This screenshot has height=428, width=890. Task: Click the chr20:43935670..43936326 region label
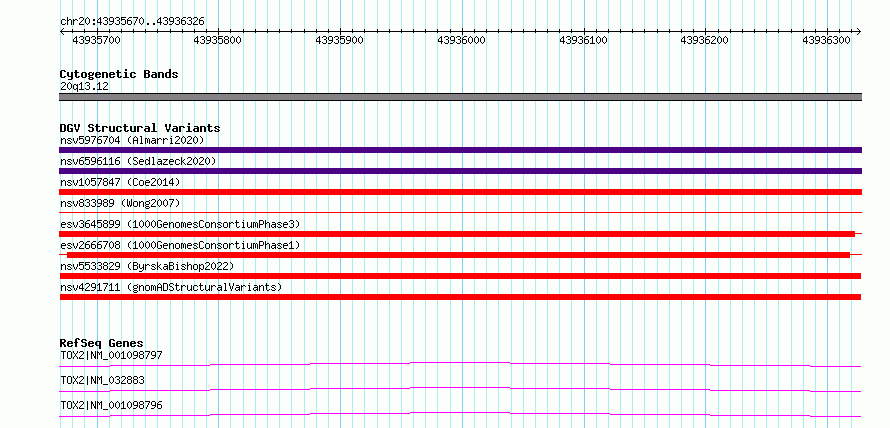[x=132, y=22]
